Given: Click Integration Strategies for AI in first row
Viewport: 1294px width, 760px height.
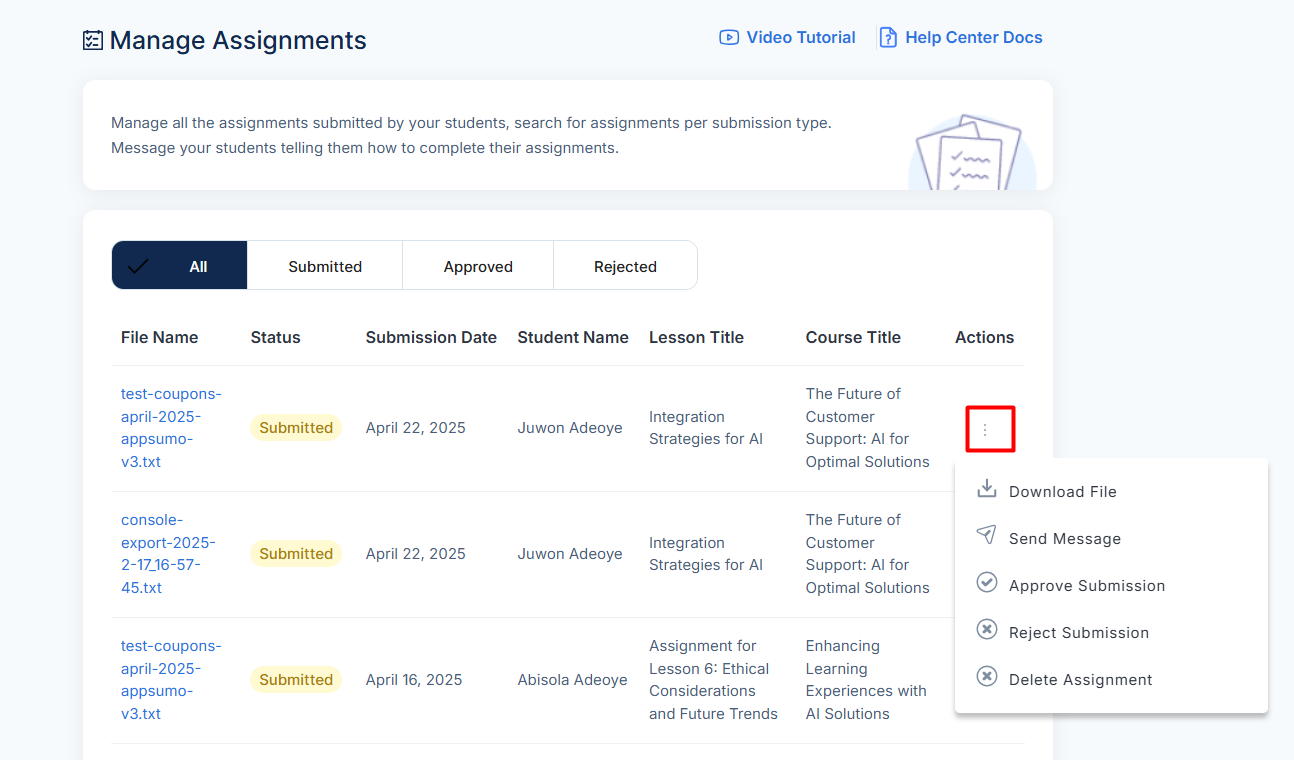Looking at the screenshot, I should [x=706, y=428].
